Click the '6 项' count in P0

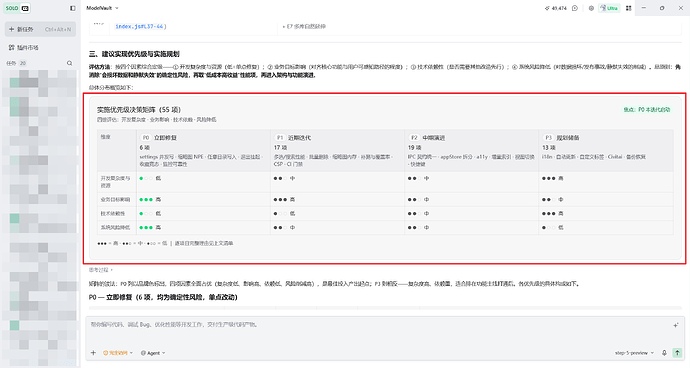(144, 147)
